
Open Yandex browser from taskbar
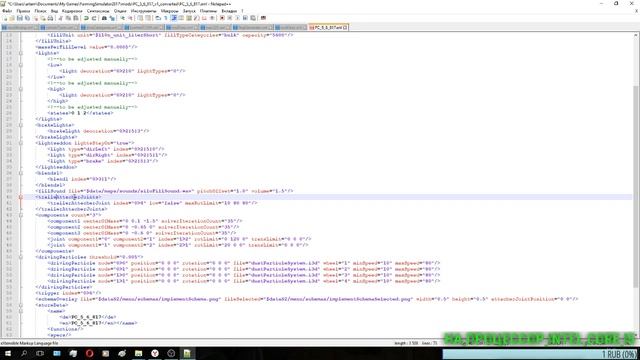click(x=155, y=353)
